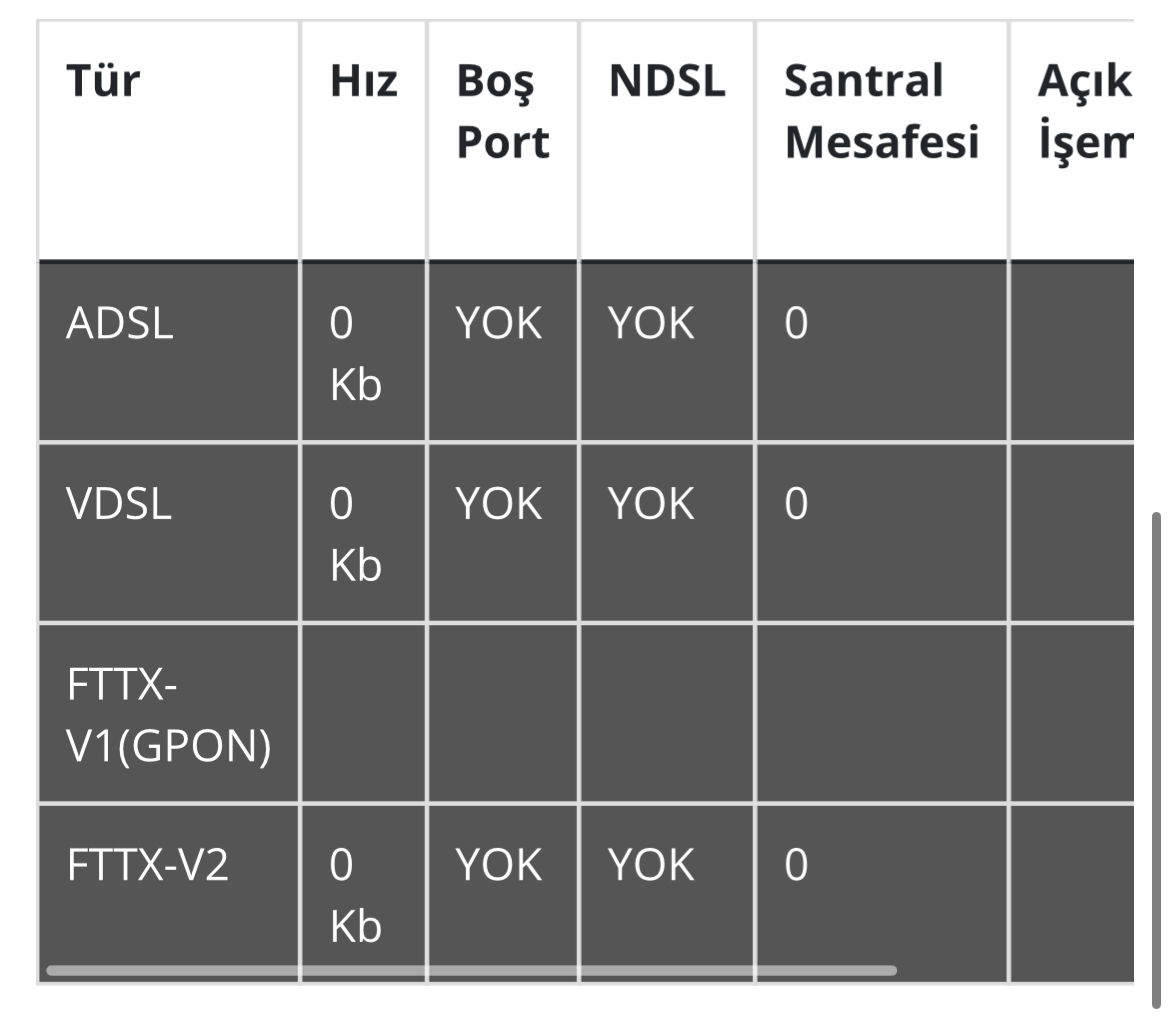Select the FTTX-V2 row label

point(148,865)
